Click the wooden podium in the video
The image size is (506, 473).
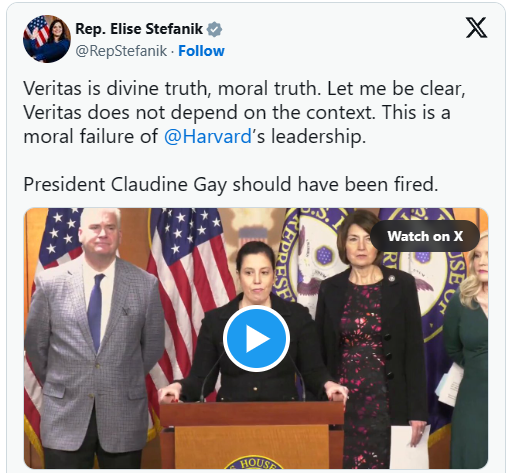(x=252, y=435)
